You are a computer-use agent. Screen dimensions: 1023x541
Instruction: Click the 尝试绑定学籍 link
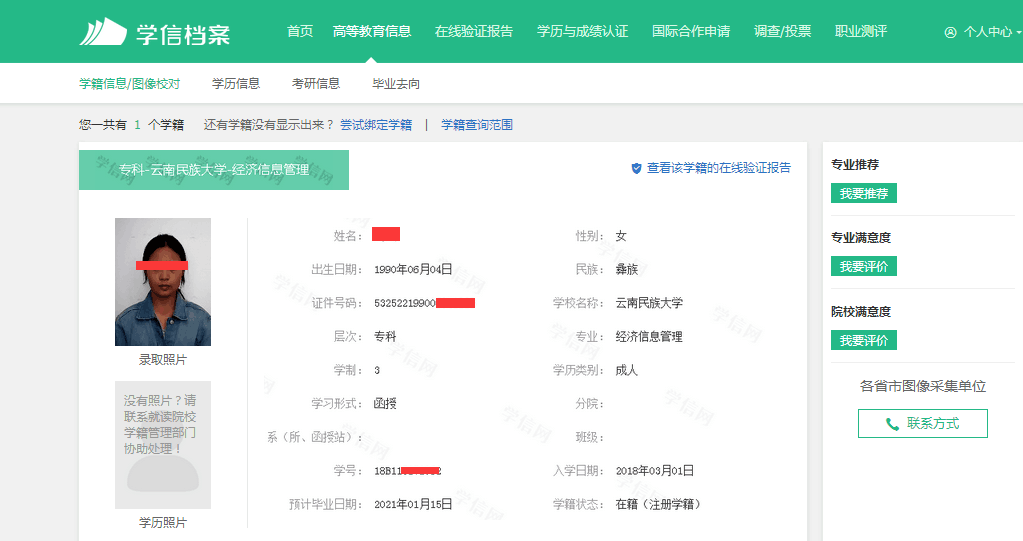(x=376, y=125)
